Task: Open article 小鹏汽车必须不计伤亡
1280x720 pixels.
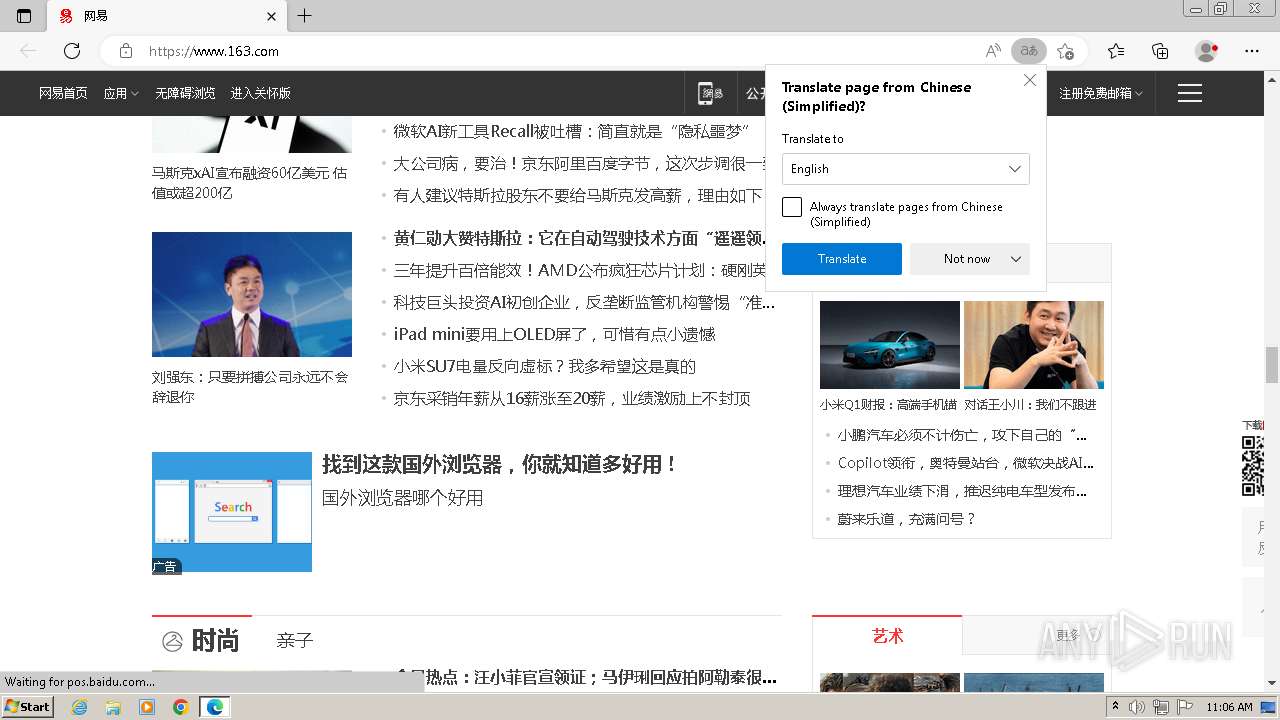Action: pos(962,435)
